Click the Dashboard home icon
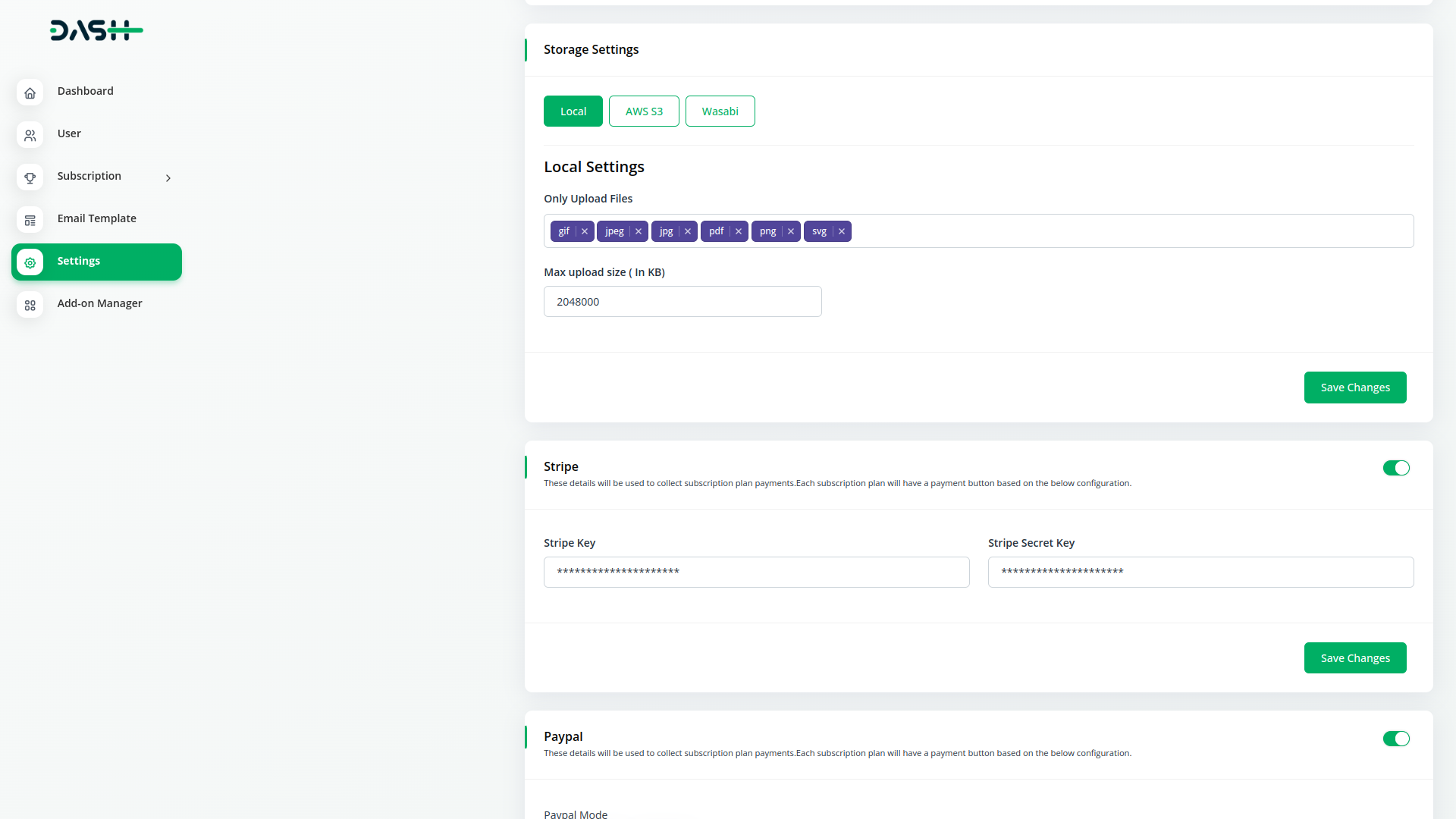This screenshot has height=819, width=1456. (30, 93)
